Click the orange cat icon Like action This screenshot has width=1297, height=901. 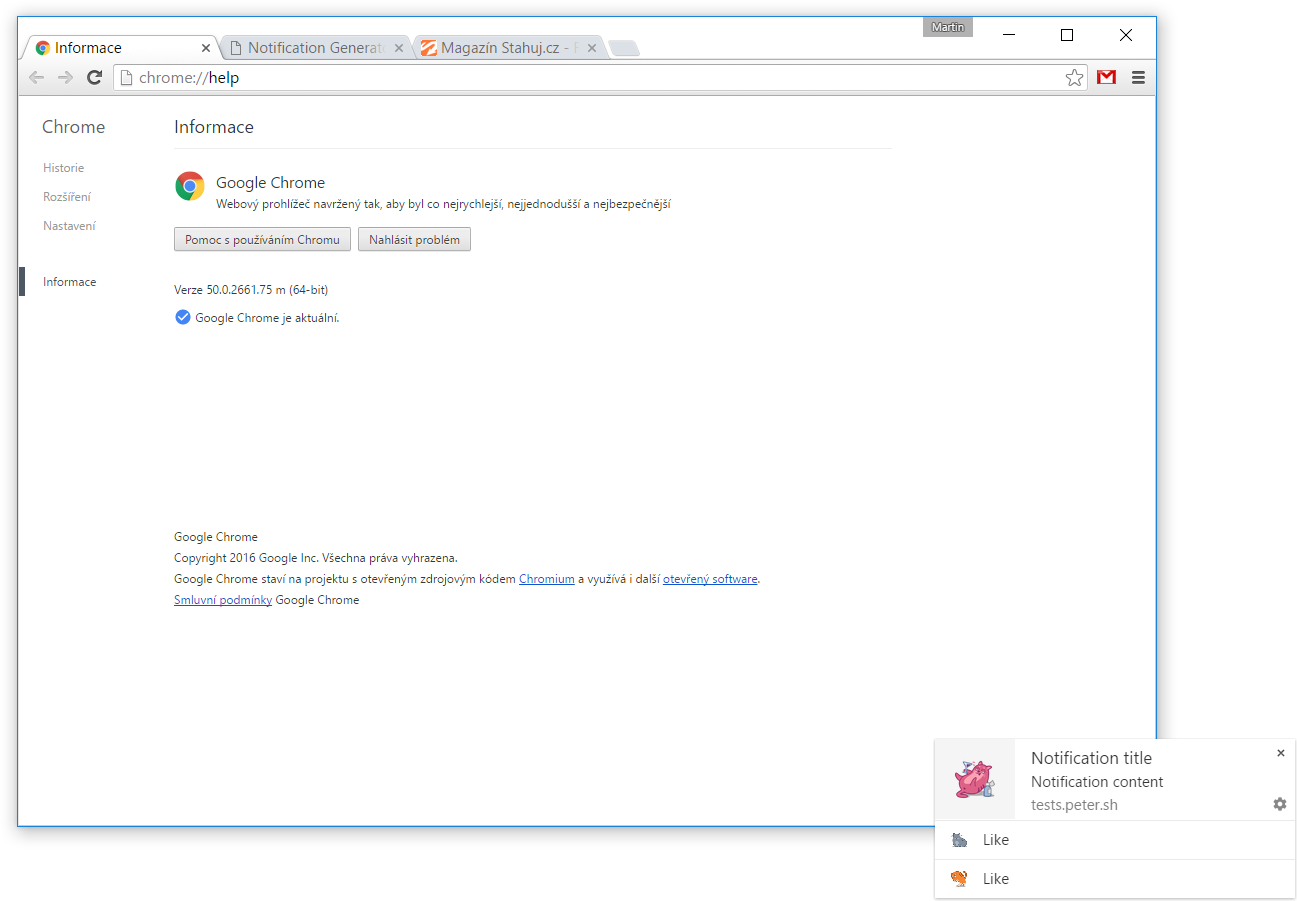pos(1114,879)
